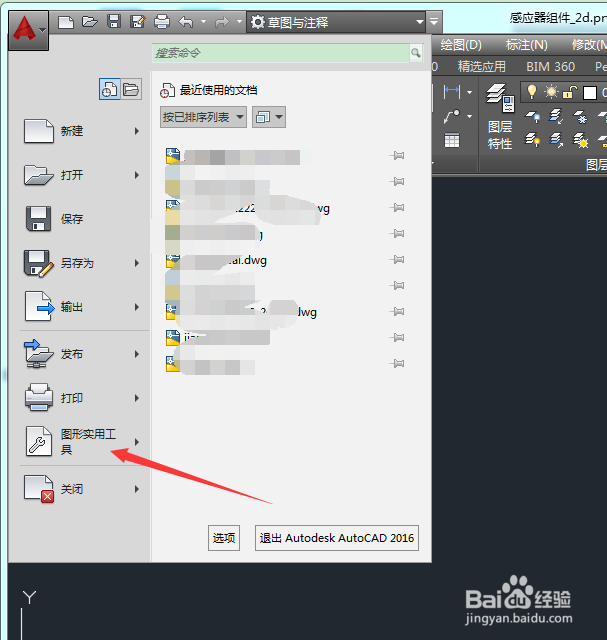This screenshot has width=607, height=640.
Task: Open the Quick Access Toolbar customize arrow
Action: (x=434, y=22)
